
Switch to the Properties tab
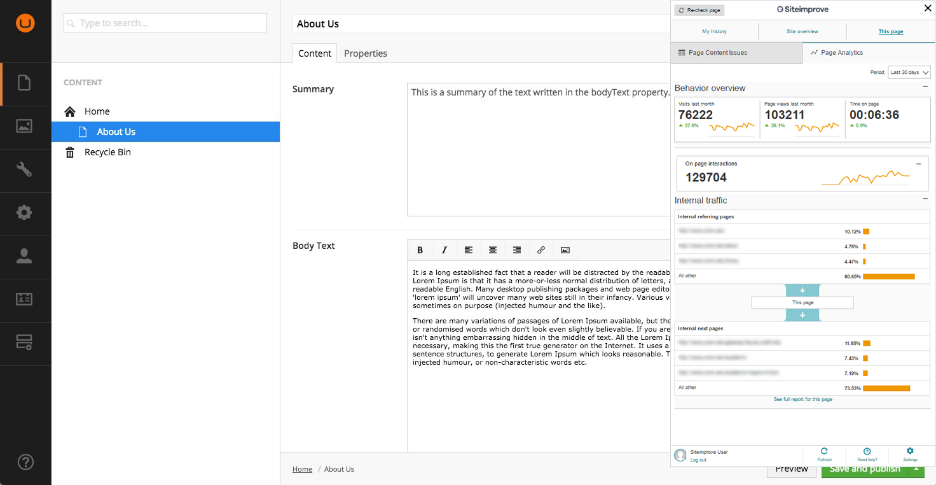click(365, 53)
